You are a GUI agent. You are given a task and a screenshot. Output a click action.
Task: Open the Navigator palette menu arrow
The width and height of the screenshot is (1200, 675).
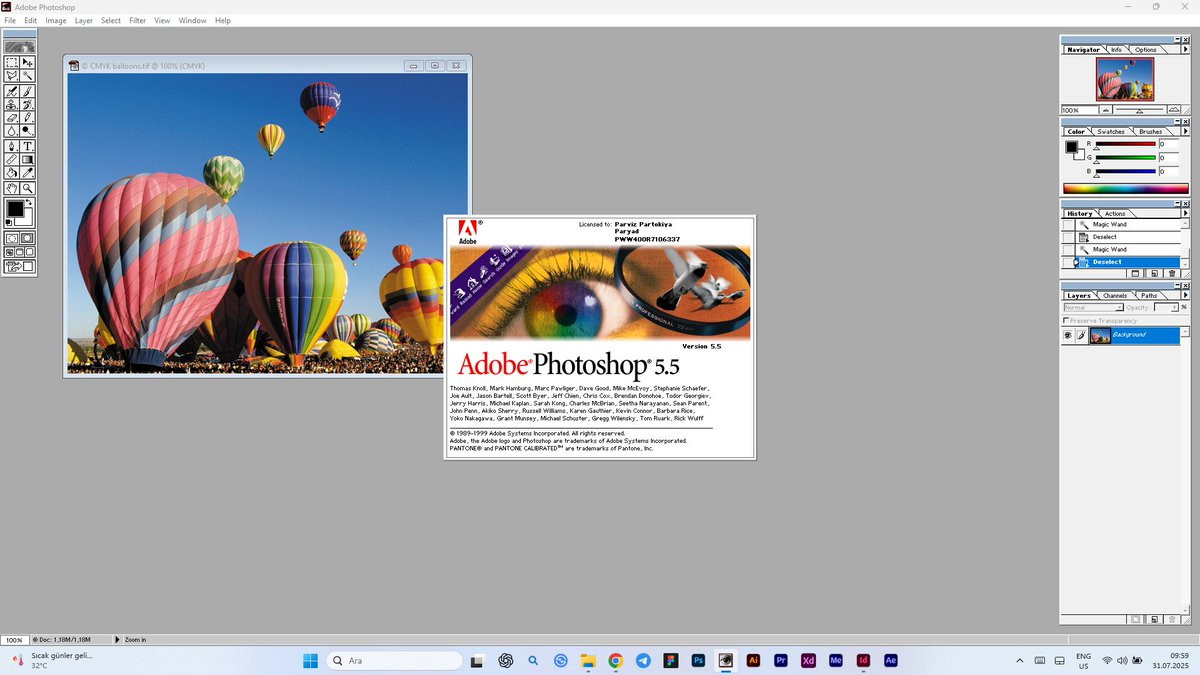(x=1186, y=49)
